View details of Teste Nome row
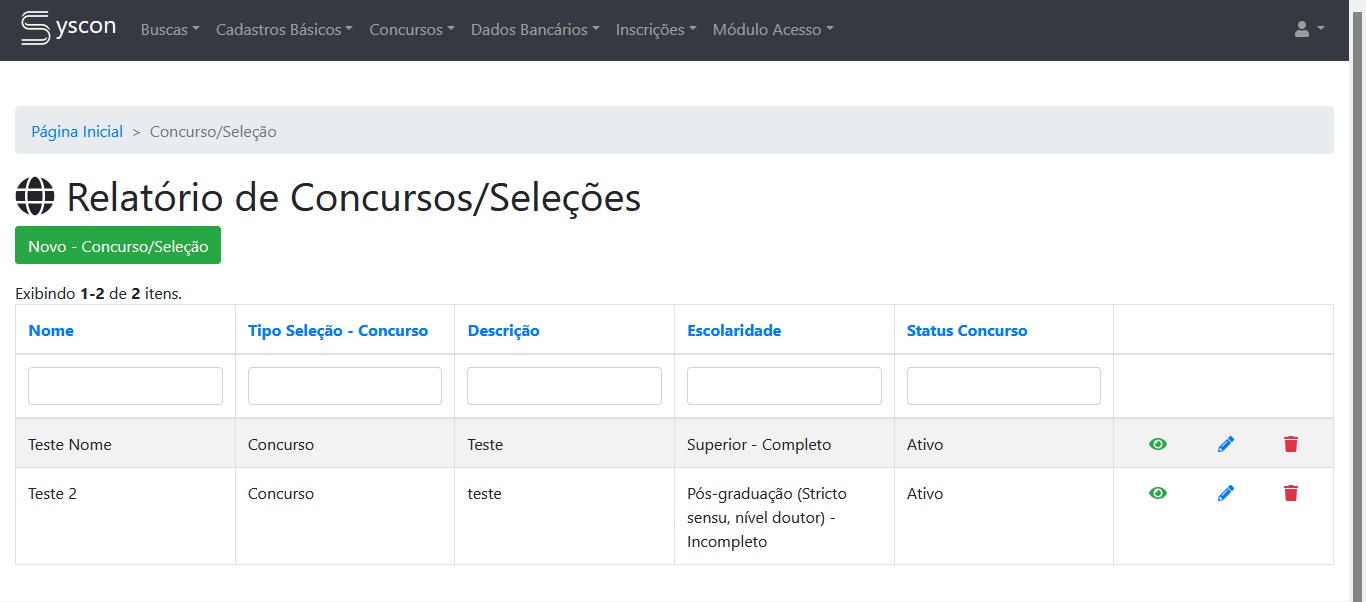 coord(1158,444)
